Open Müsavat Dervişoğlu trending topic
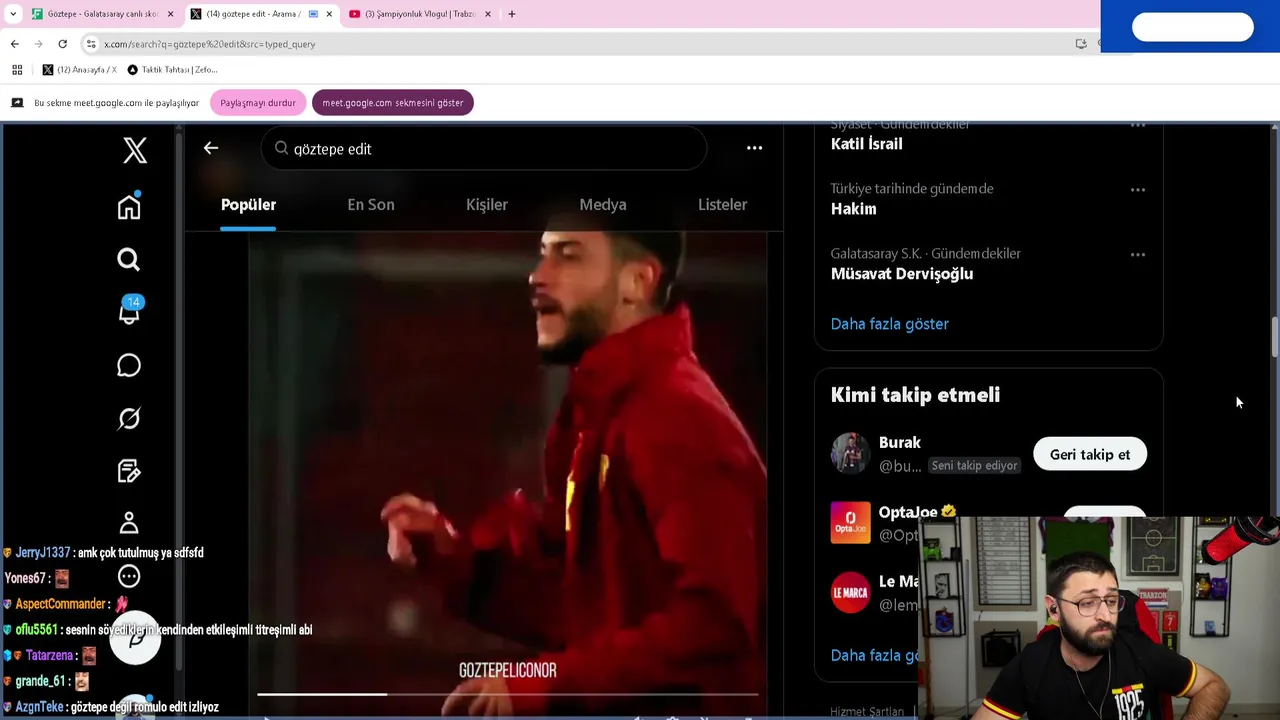 [x=901, y=273]
